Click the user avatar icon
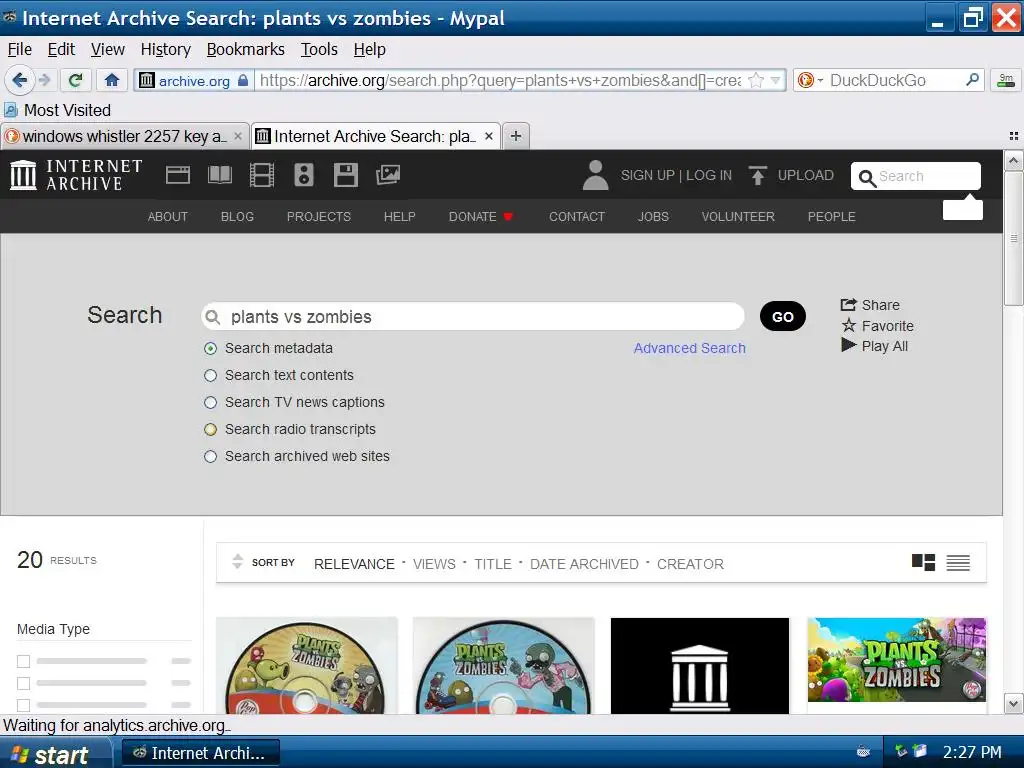The image size is (1024, 768). point(595,175)
